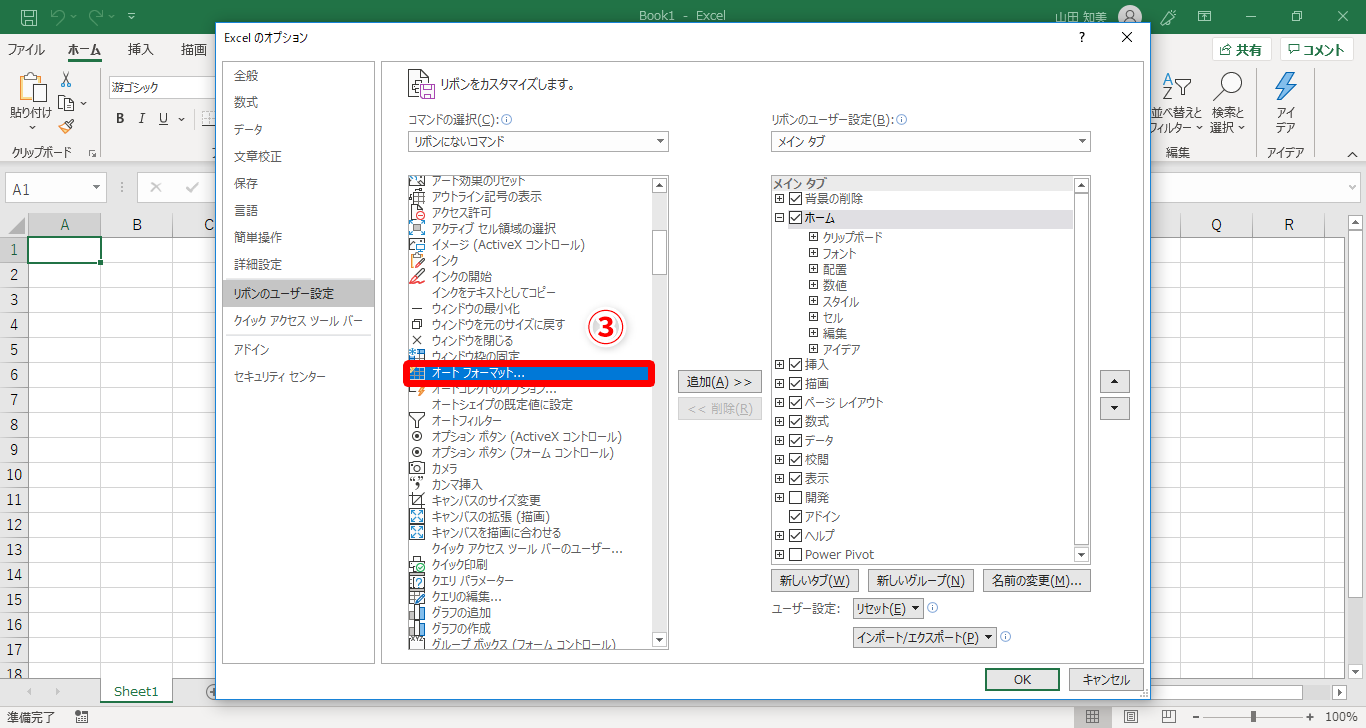1366x728 pixels.
Task: Open the インポート/エクスポート dropdown button
Action: pyautogui.click(x=925, y=638)
